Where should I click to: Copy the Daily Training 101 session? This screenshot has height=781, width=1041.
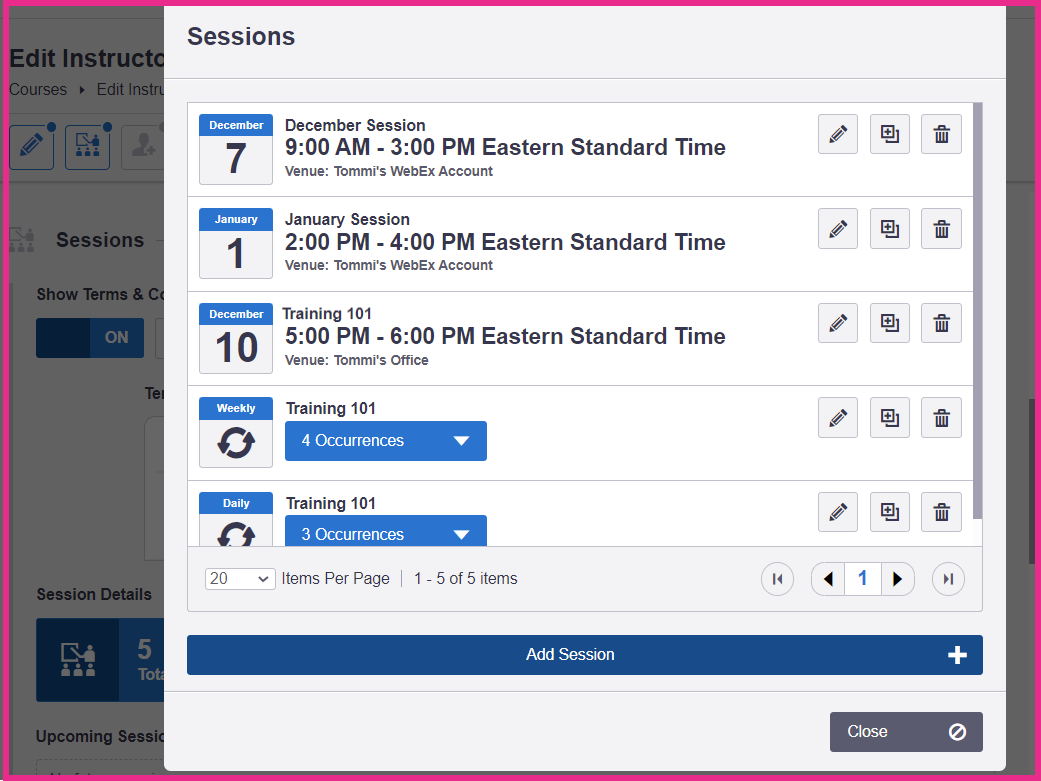click(x=890, y=512)
